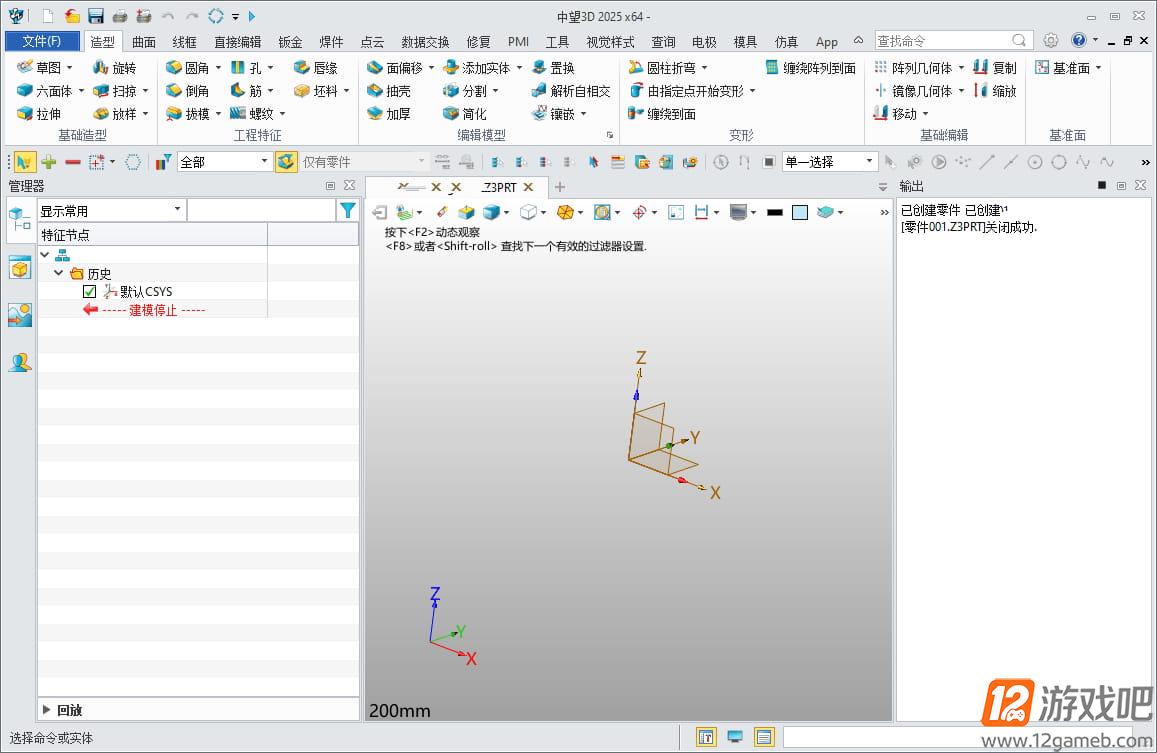Viewport: 1157px width, 753px height.
Task: Open the settings gear icon
Action: [x=1051, y=41]
